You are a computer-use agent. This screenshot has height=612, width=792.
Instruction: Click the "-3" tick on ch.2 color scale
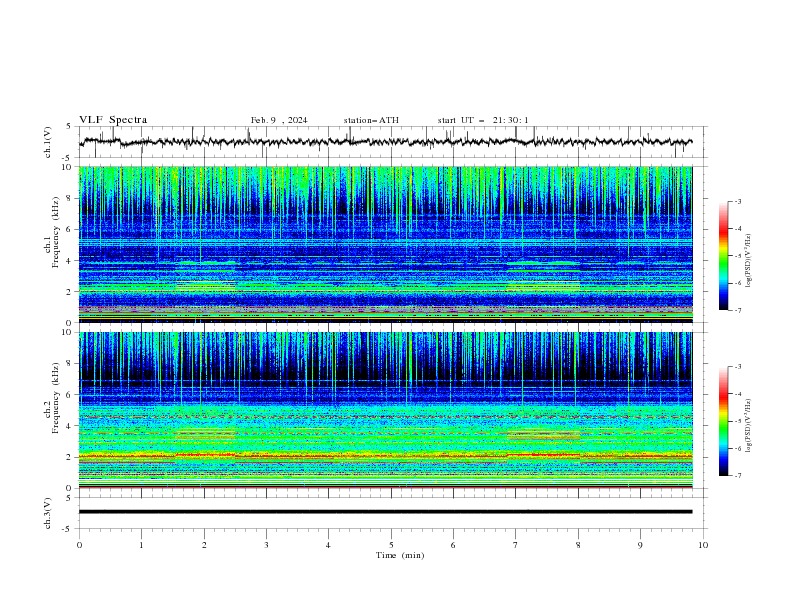pos(738,367)
